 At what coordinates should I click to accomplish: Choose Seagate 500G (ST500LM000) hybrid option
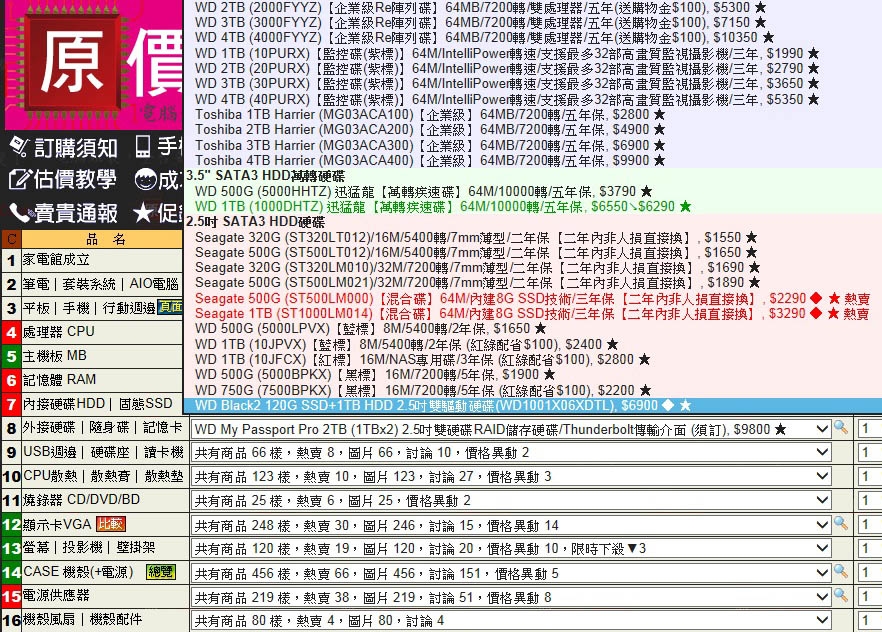click(533, 299)
